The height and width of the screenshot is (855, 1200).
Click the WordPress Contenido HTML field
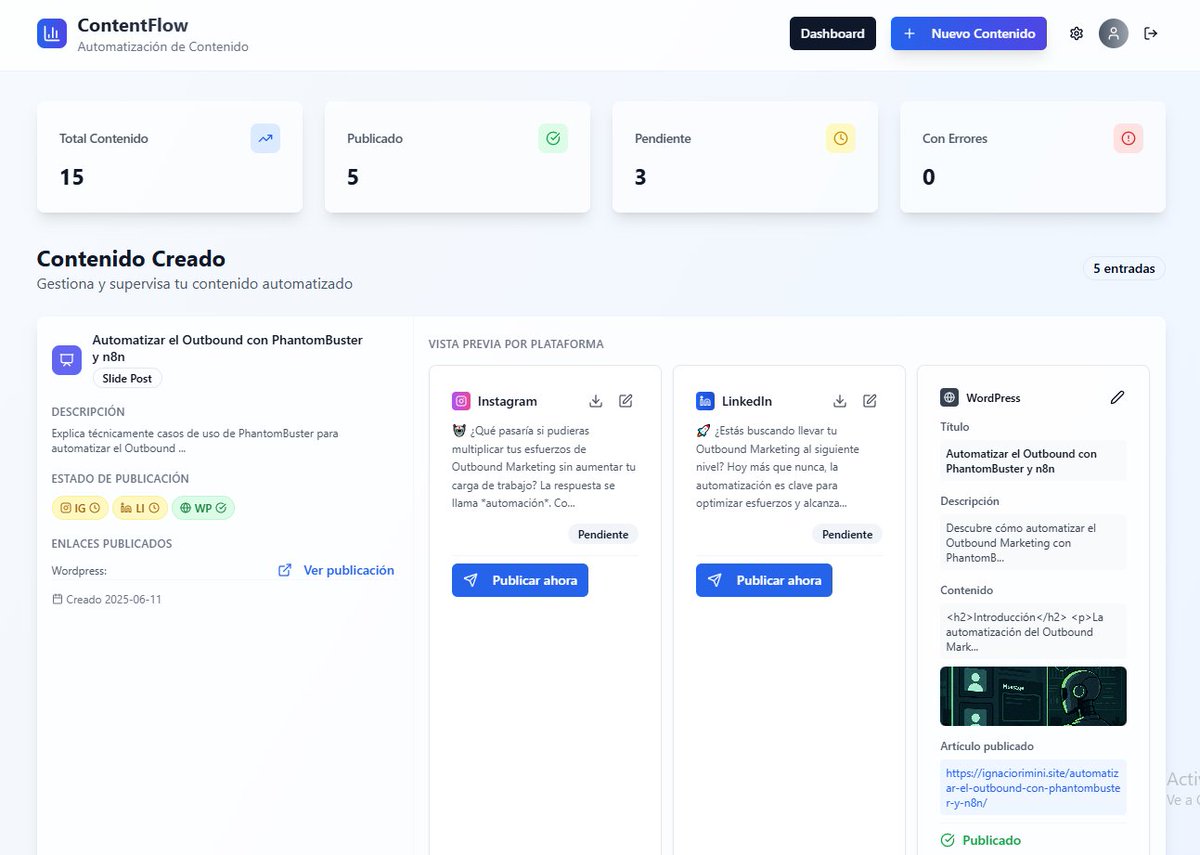point(1033,631)
